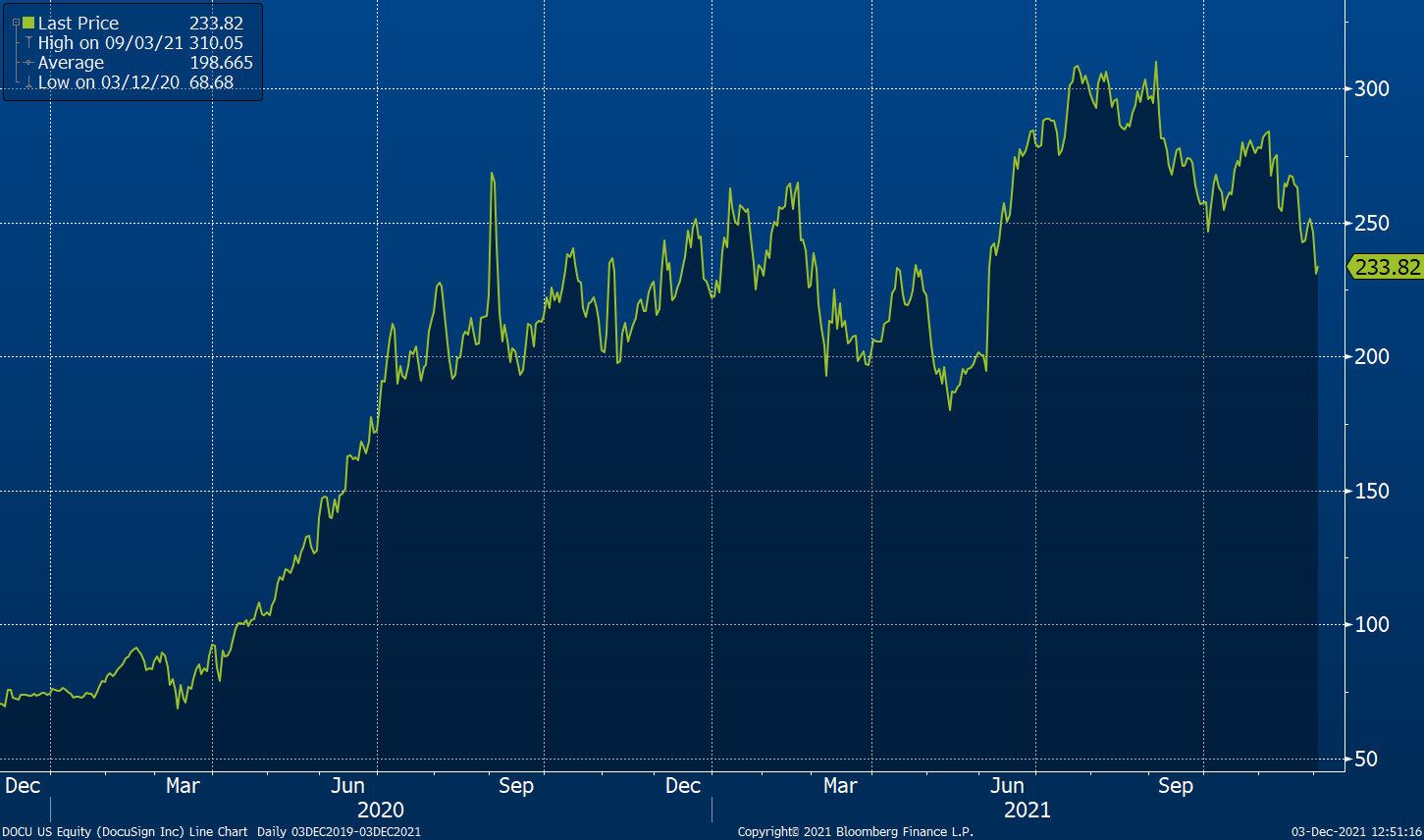Click the 198.665 average value

221,63
